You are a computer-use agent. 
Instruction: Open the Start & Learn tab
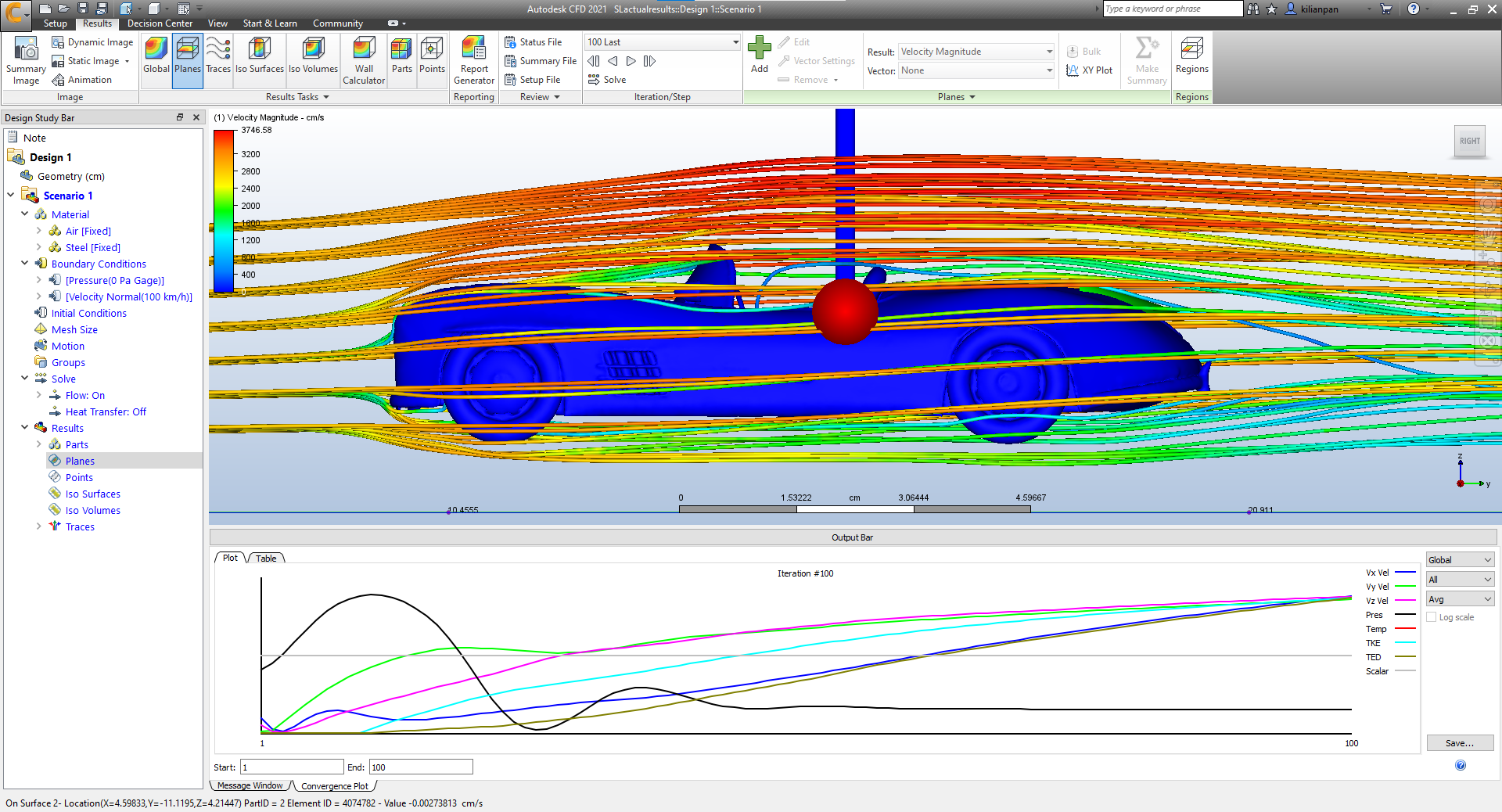(x=270, y=23)
